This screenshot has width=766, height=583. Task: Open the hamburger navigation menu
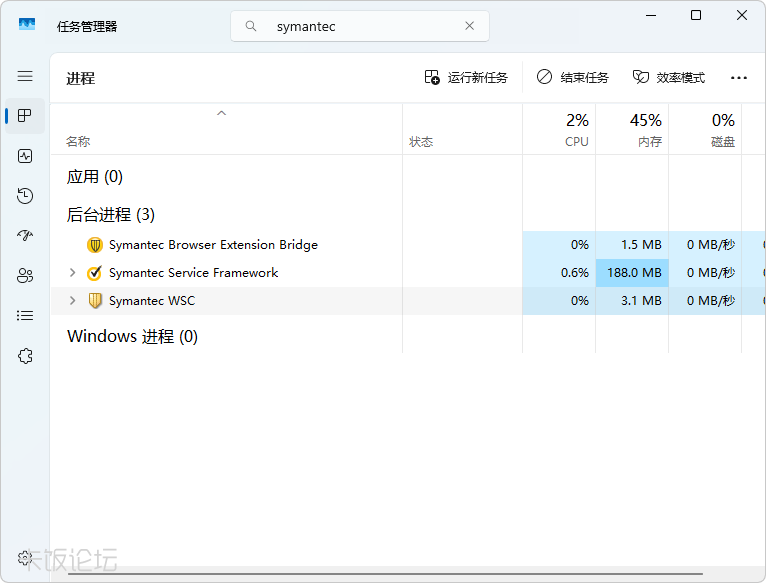click(25, 76)
